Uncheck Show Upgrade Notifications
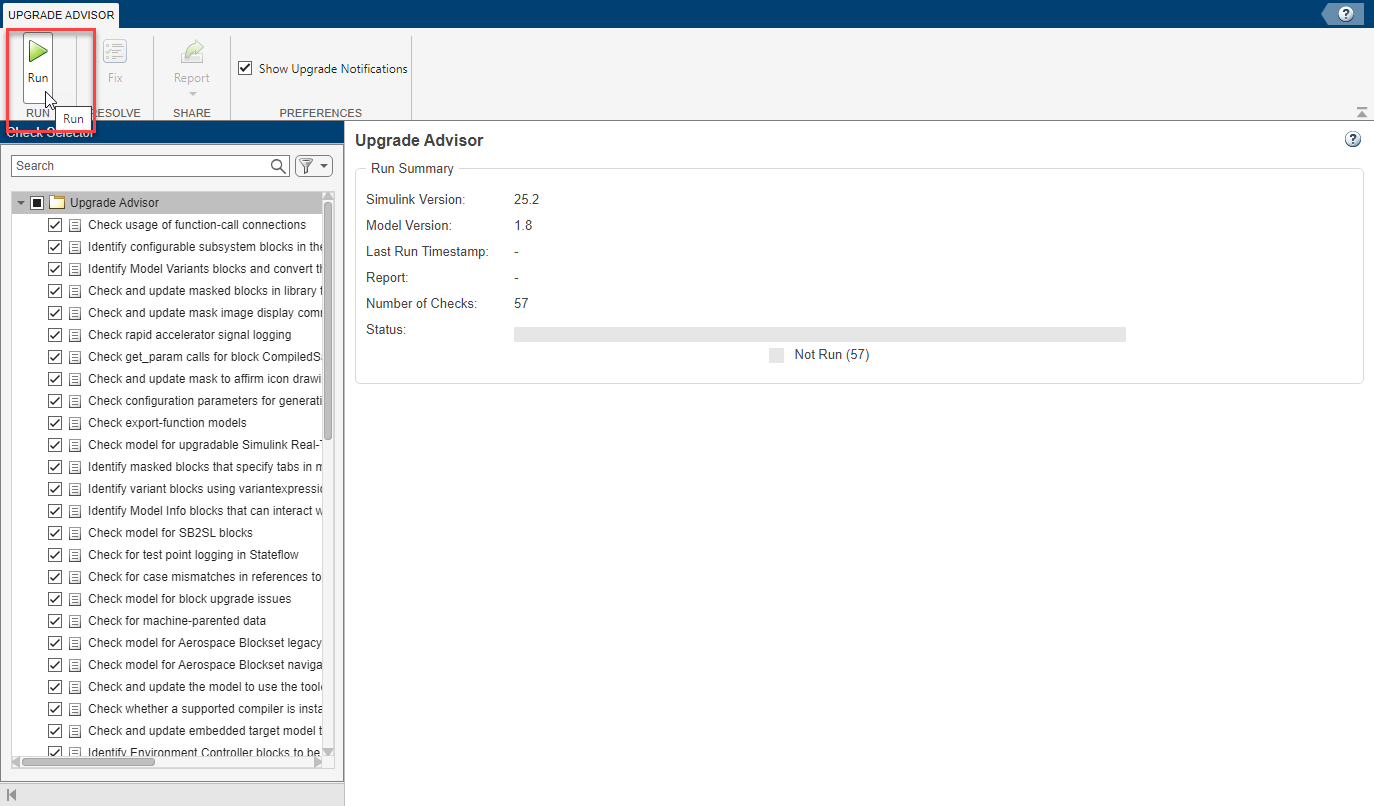 point(244,67)
